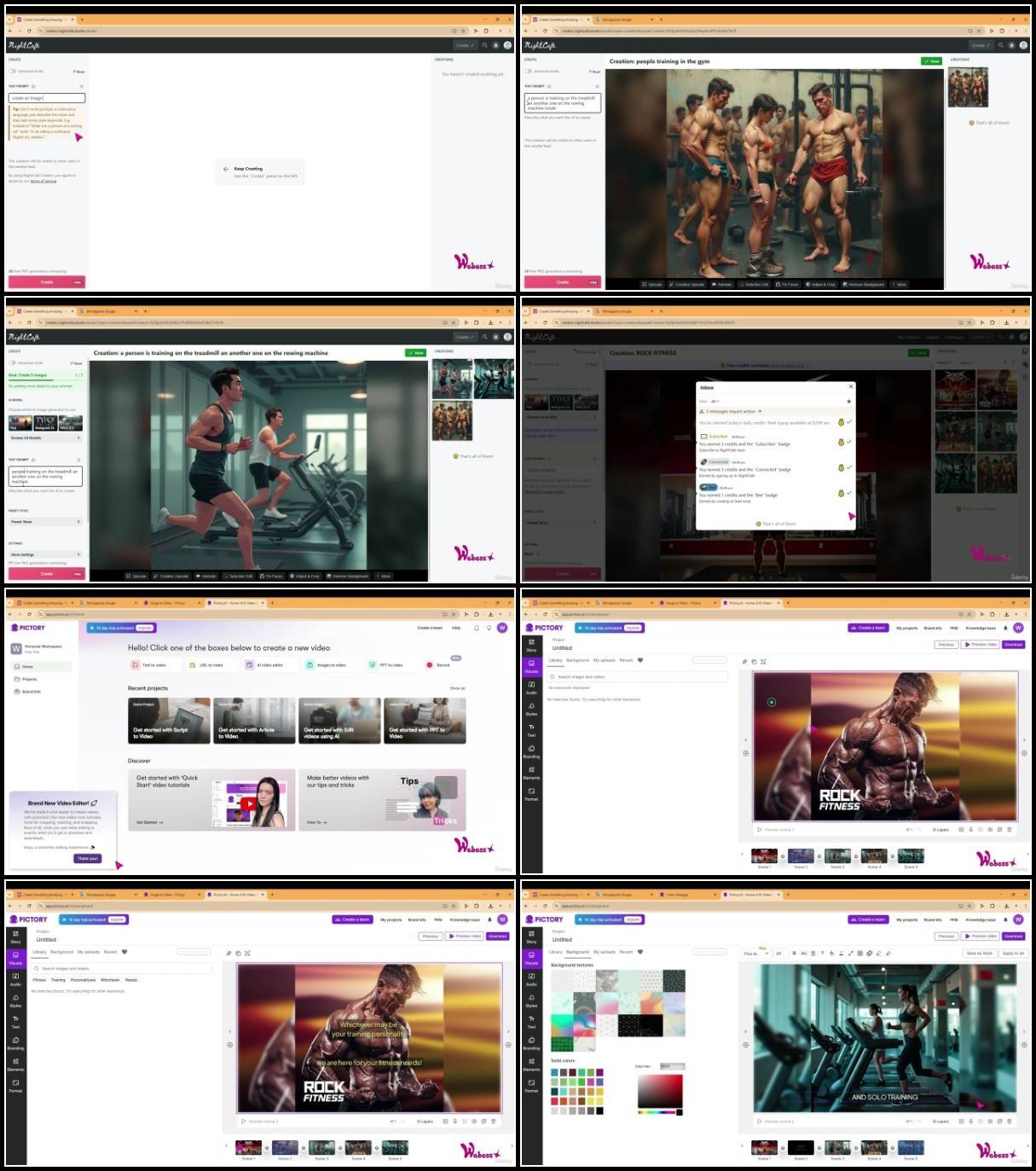Screen dimensions: 1036x1171
Task: Click Apply to all in the Background textures editor
Action: pyautogui.click(x=1013, y=954)
